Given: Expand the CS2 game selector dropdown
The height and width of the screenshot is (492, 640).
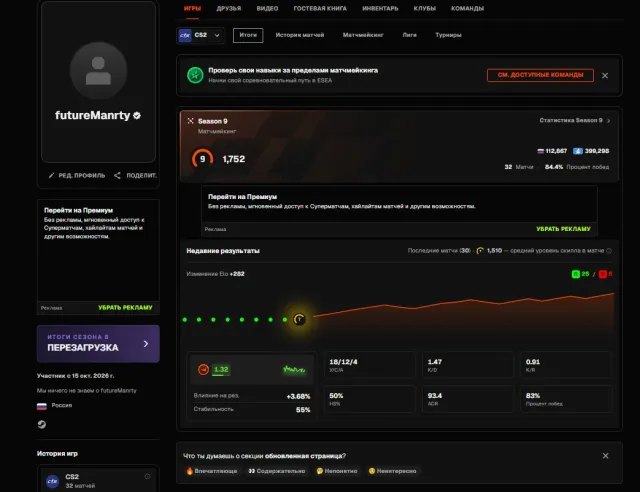Looking at the screenshot, I should pos(200,36).
